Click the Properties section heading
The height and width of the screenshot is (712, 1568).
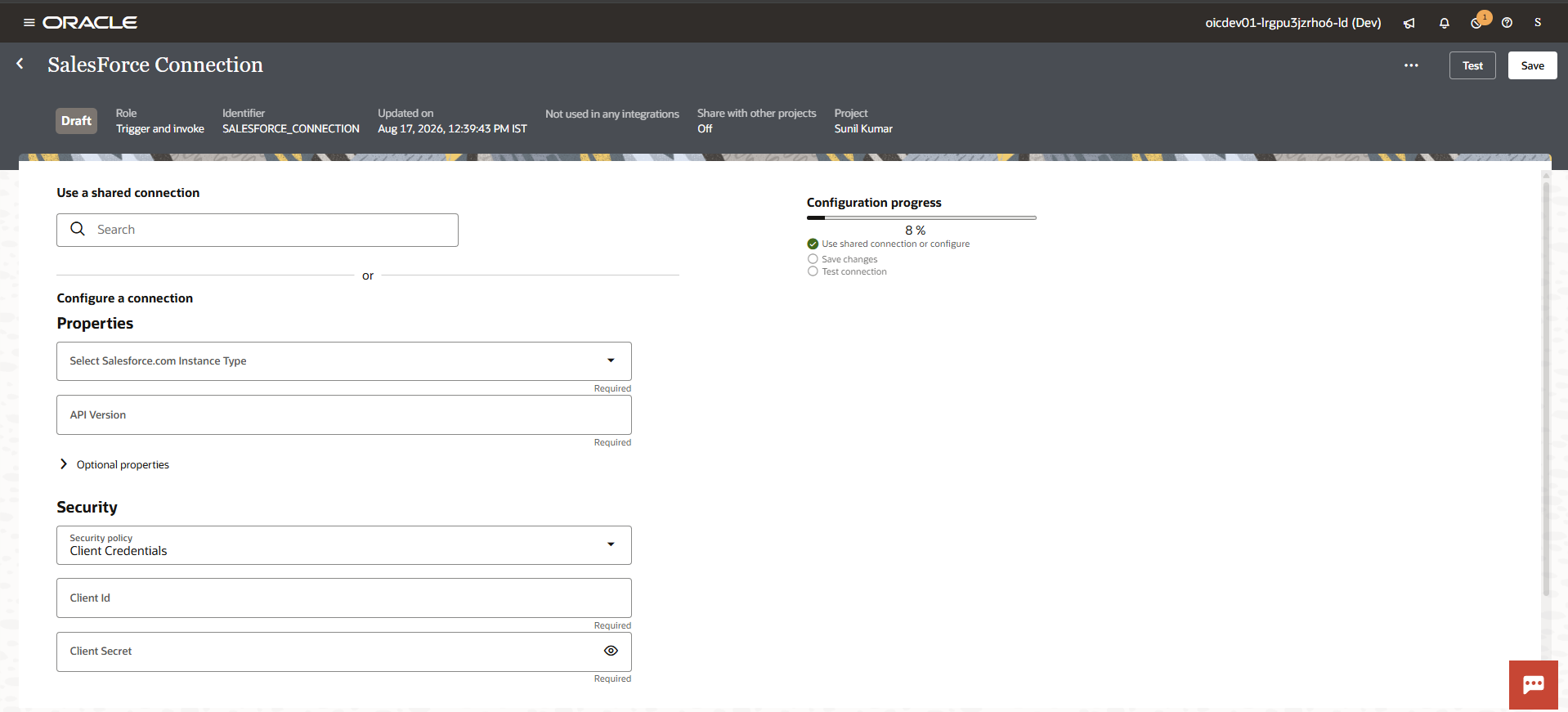click(95, 324)
